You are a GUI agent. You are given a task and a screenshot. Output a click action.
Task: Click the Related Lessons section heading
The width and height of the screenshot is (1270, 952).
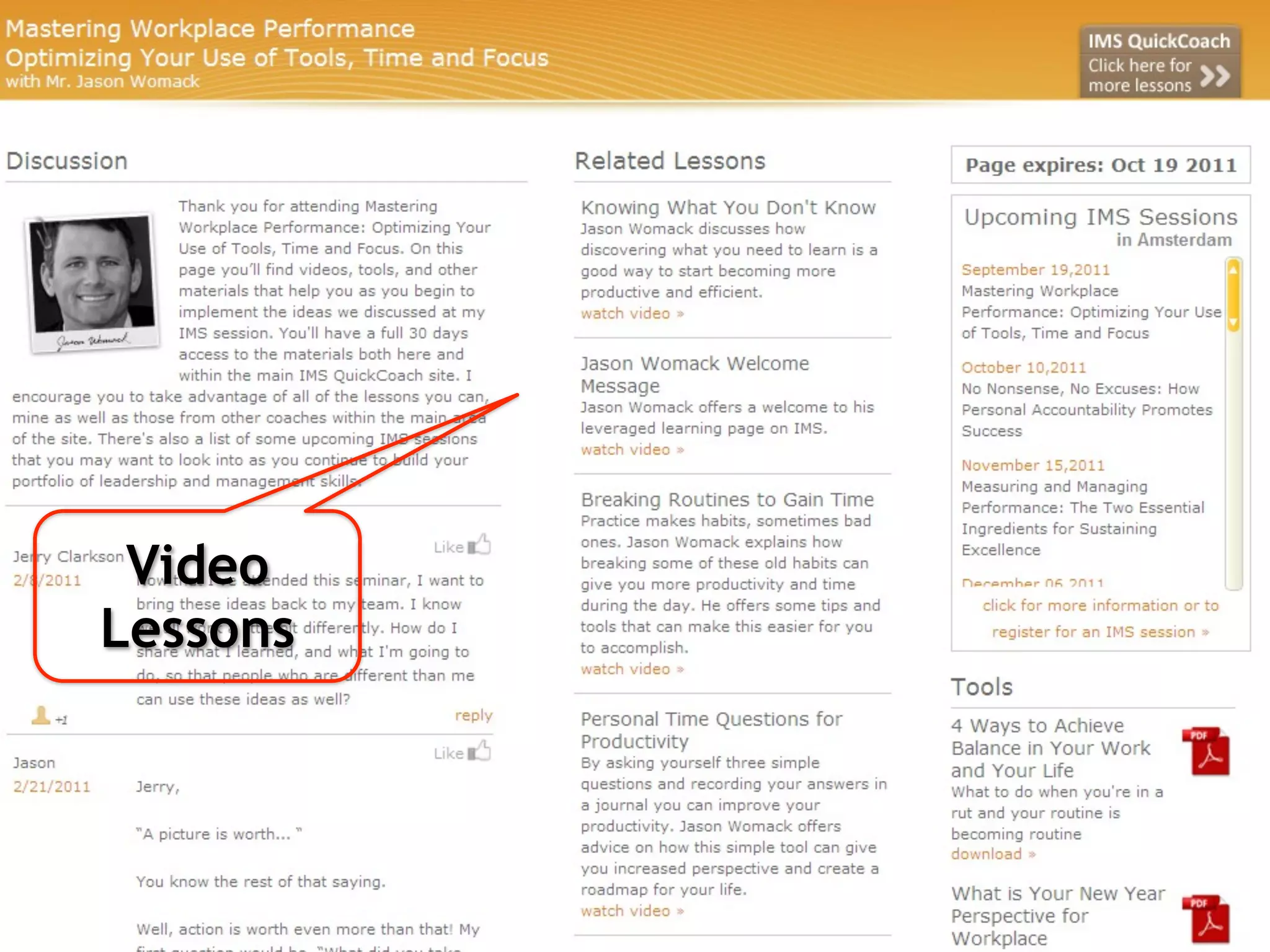point(670,161)
